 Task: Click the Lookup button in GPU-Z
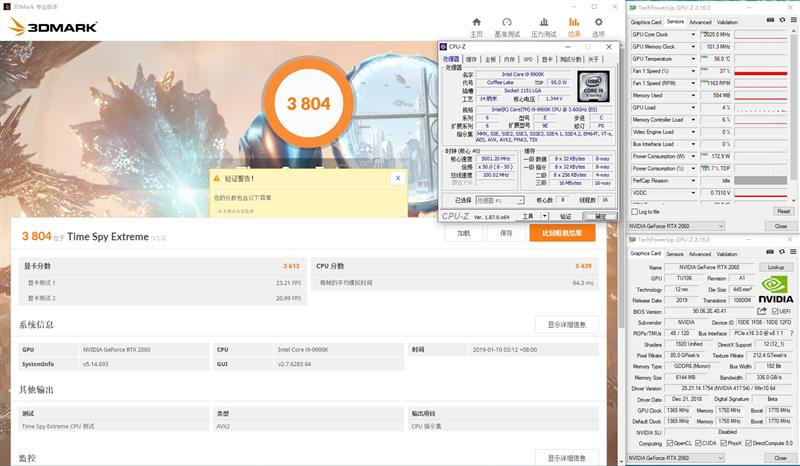[776, 267]
